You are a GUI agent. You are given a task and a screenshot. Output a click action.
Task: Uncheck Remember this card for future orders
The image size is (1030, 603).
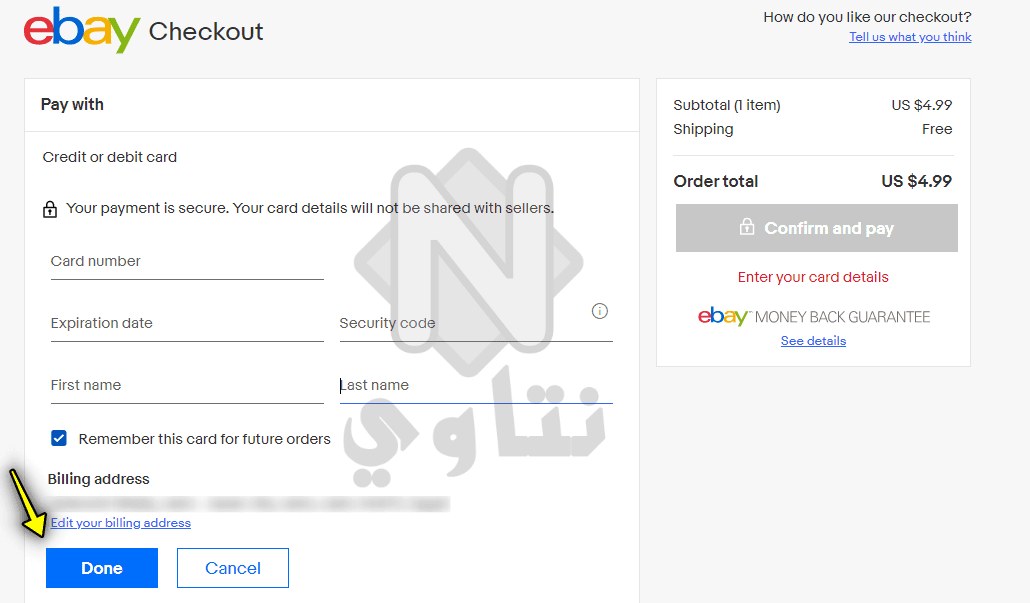[59, 438]
